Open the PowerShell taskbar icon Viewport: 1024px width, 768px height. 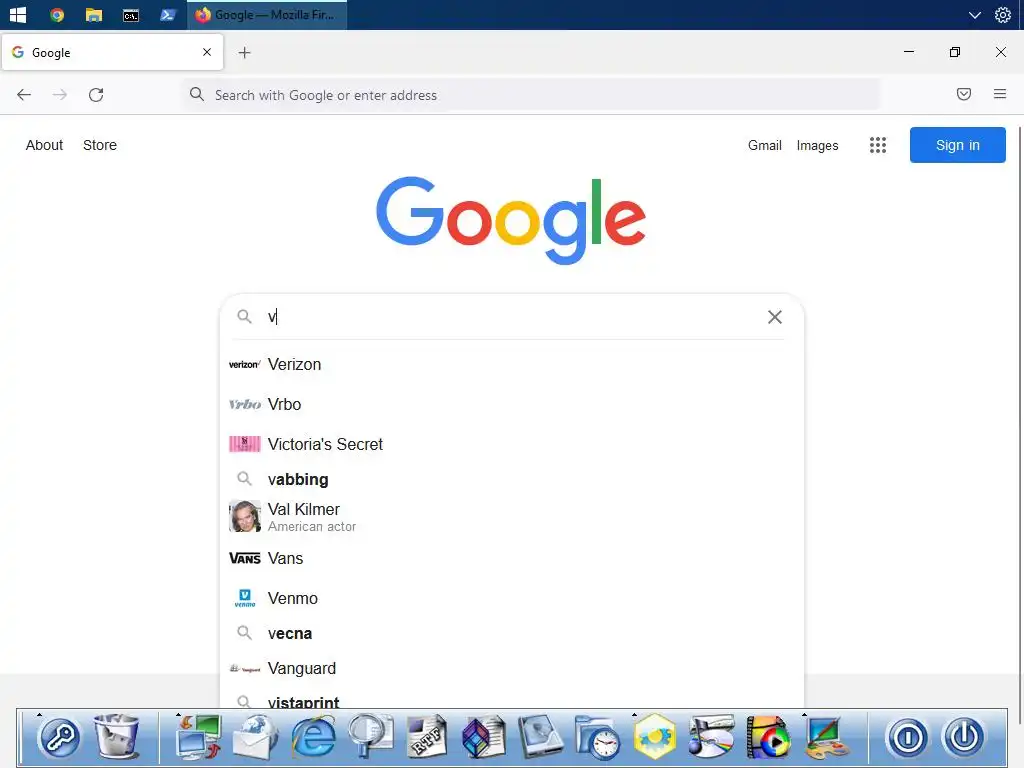(x=168, y=14)
